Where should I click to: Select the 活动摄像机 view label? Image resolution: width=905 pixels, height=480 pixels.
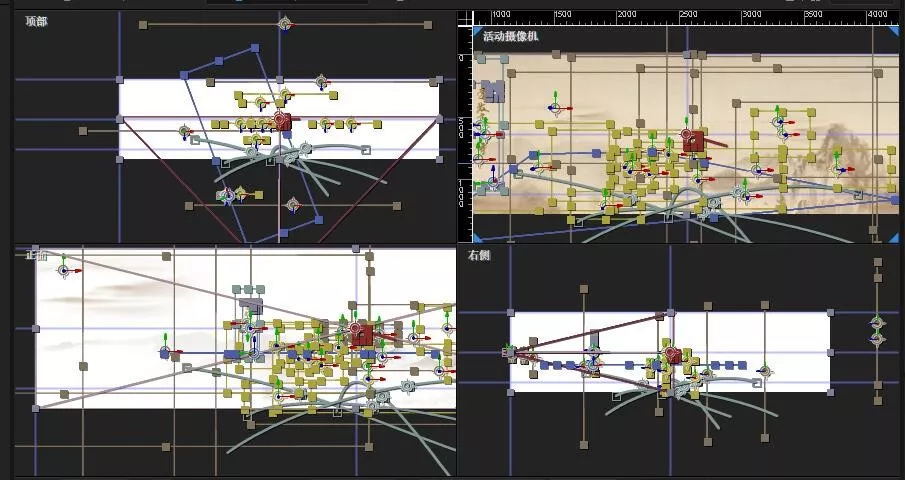(510, 36)
